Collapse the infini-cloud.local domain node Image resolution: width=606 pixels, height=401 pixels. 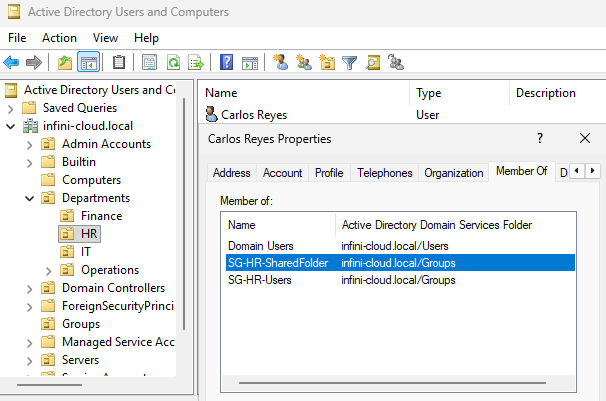tap(11, 126)
